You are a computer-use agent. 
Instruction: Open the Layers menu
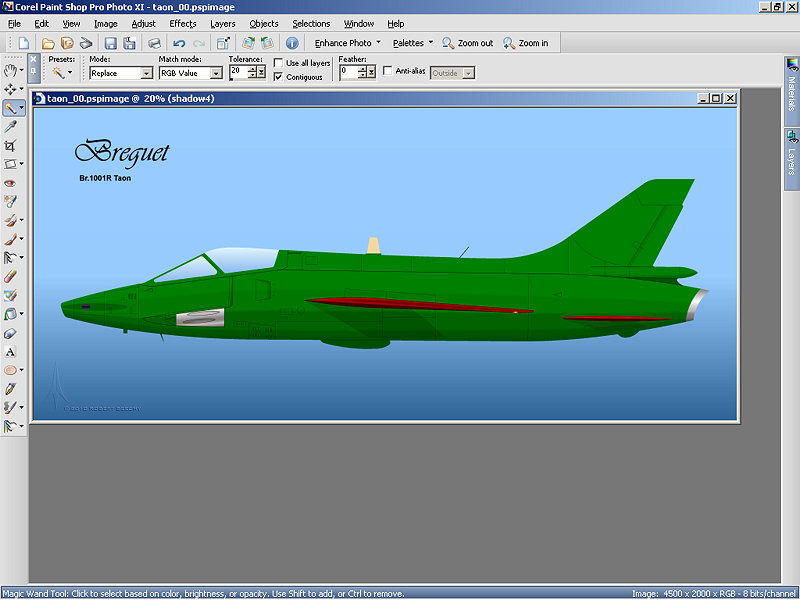click(223, 24)
